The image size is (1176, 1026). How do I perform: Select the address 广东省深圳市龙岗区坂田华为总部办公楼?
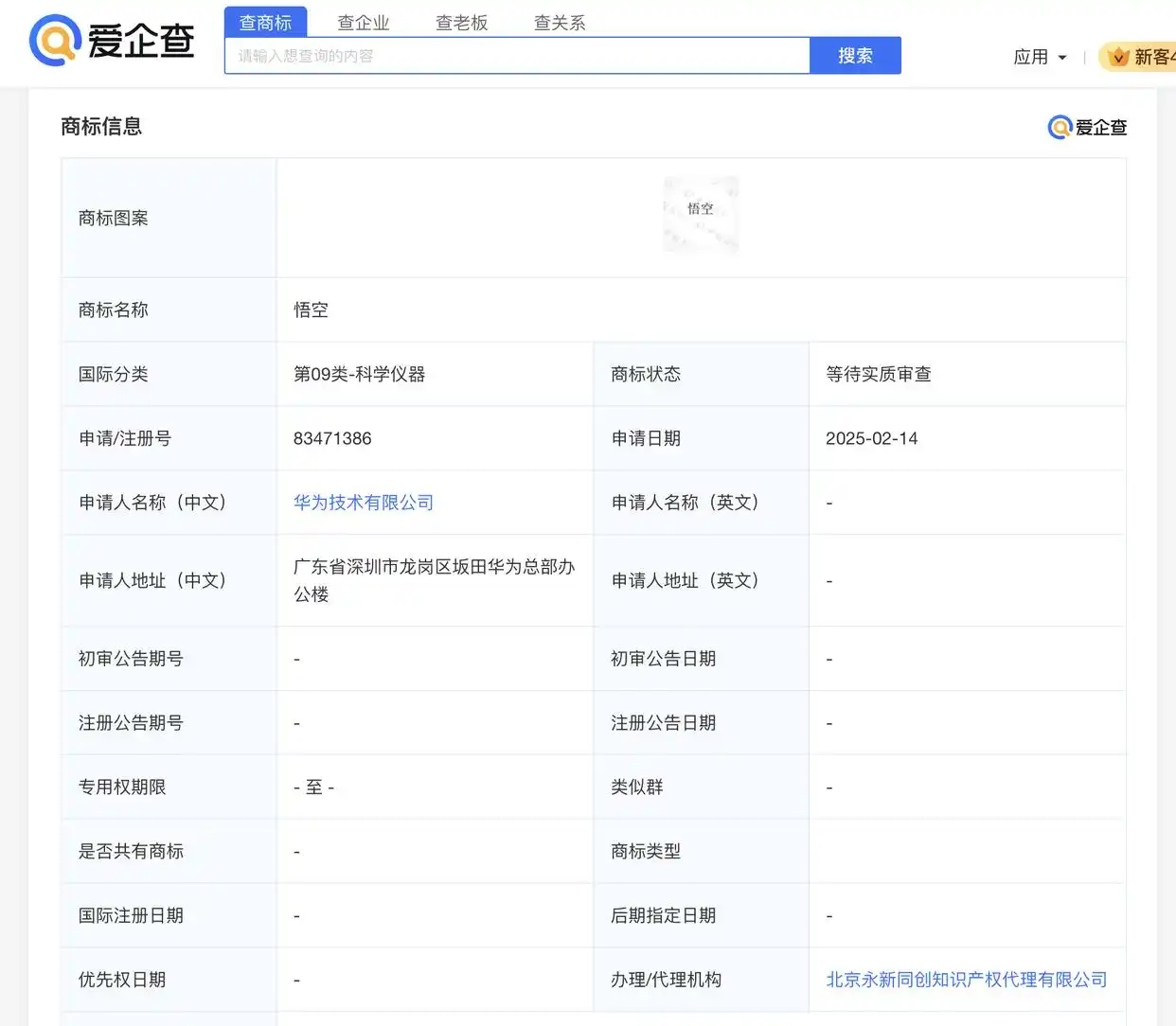(434, 580)
